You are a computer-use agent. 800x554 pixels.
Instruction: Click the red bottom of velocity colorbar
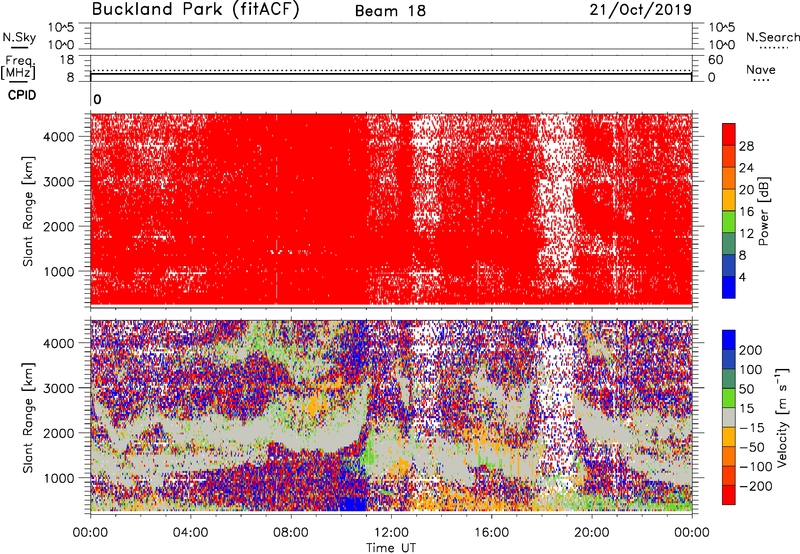point(729,495)
